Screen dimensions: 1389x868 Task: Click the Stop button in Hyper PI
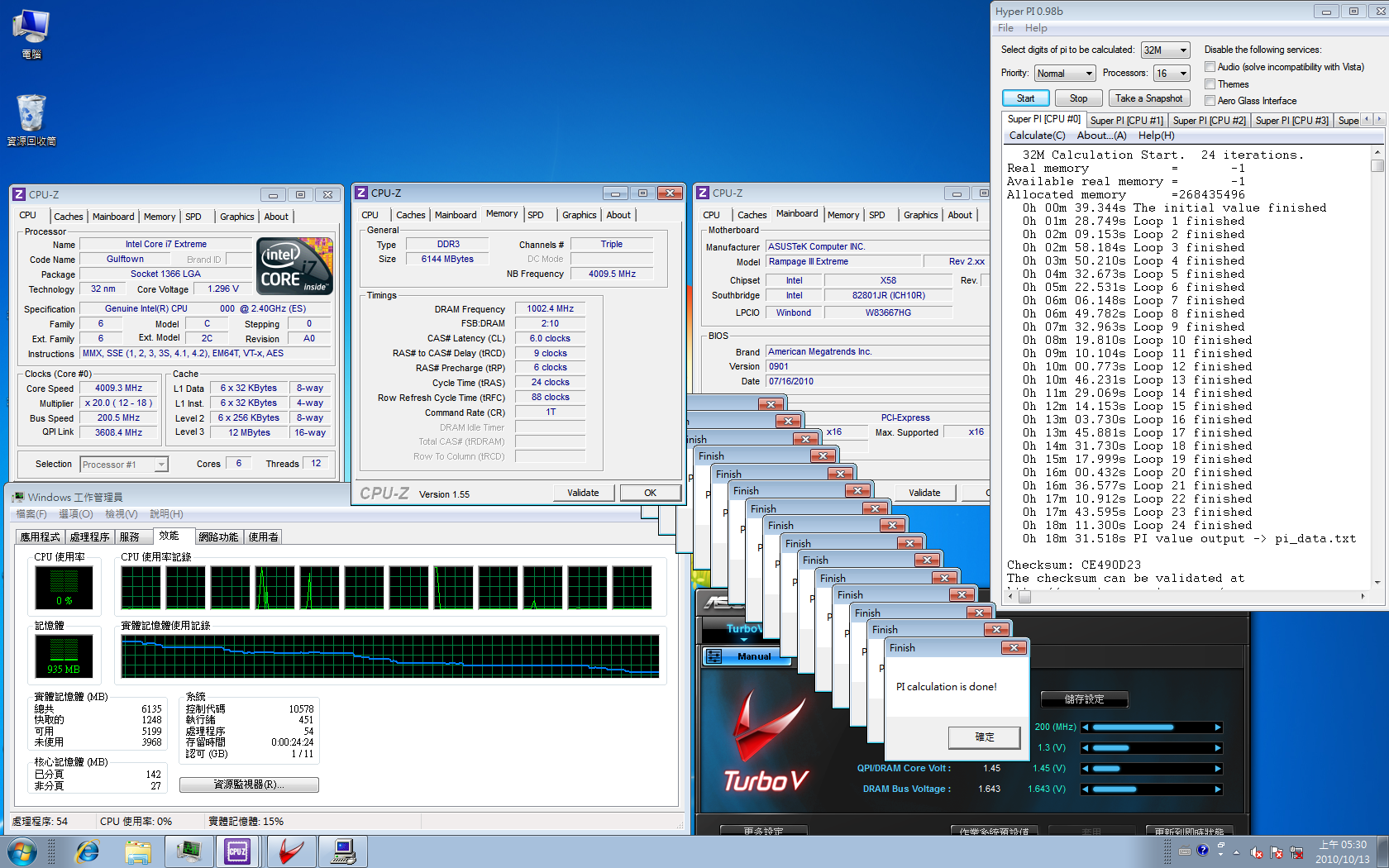[x=1079, y=98]
